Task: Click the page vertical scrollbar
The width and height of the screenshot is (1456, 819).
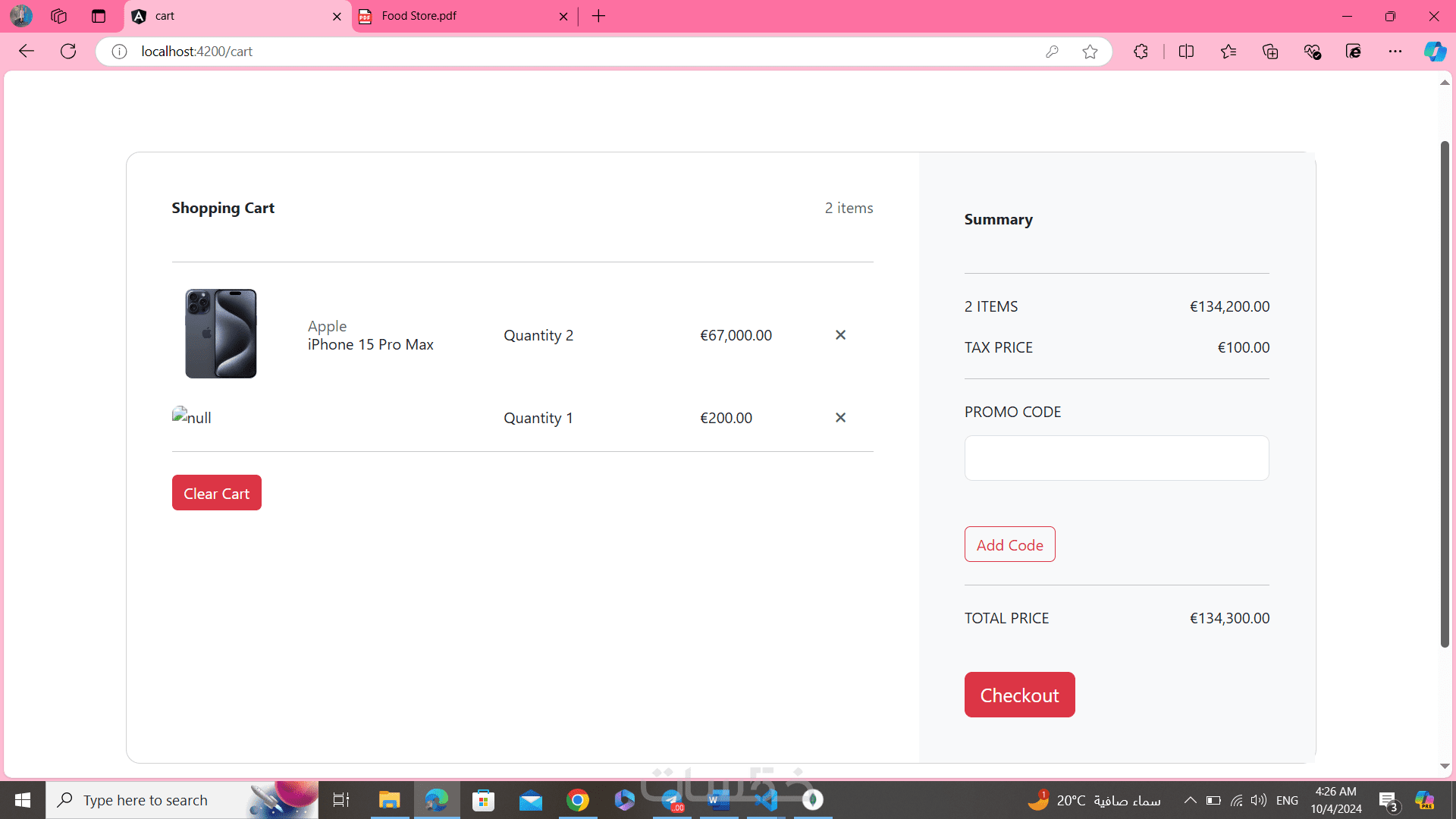Action: 1445,394
